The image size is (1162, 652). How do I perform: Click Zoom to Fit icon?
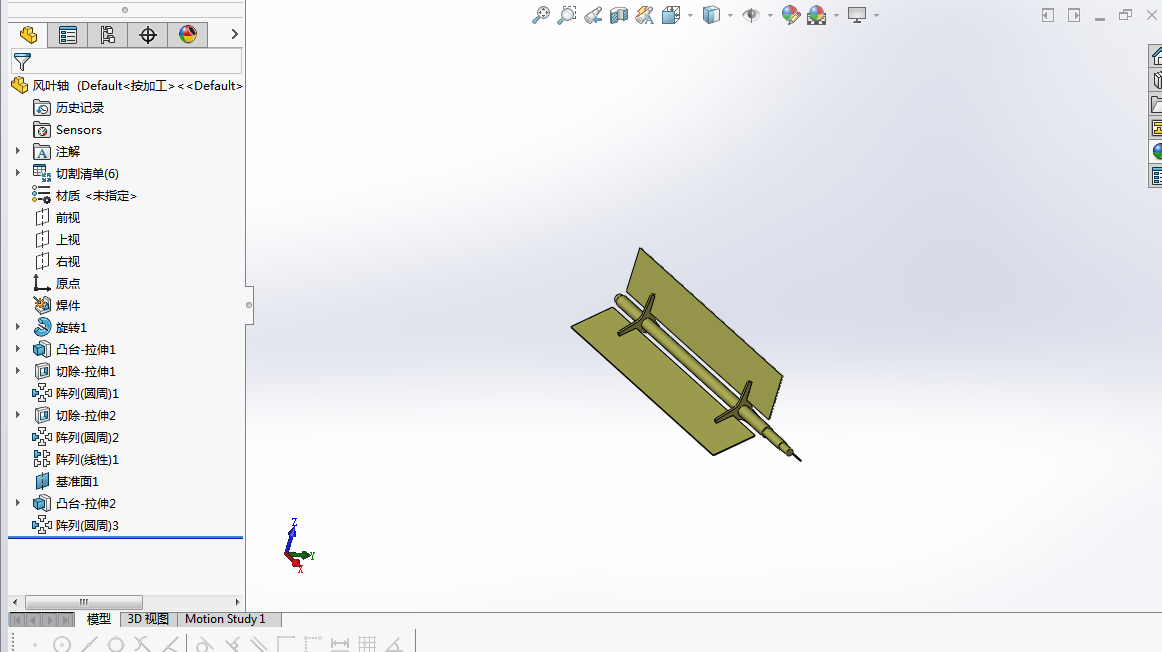point(541,15)
